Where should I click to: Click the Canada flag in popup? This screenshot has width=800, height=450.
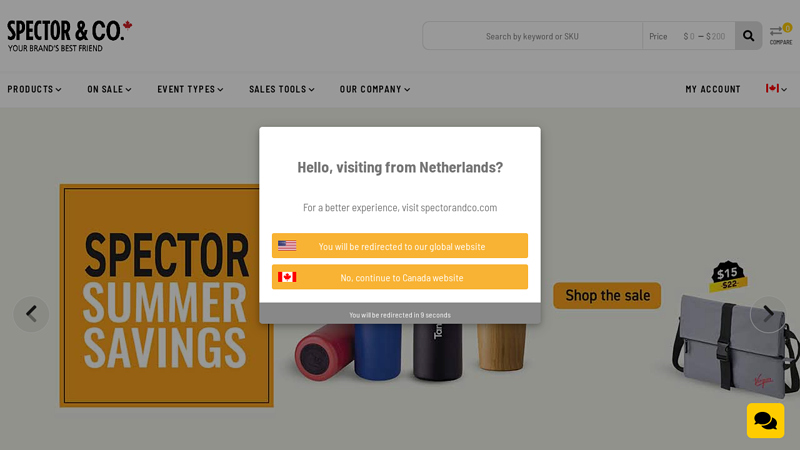(x=287, y=277)
